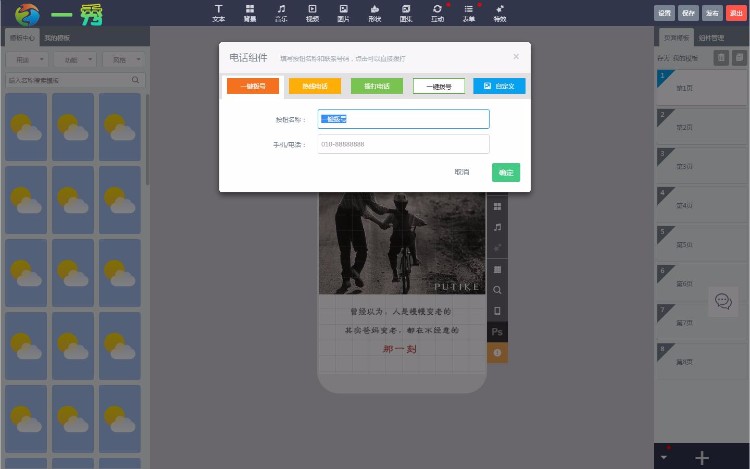The height and width of the screenshot is (469, 750).
Task: Open the 特效 special effects tool
Action: click(x=500, y=13)
